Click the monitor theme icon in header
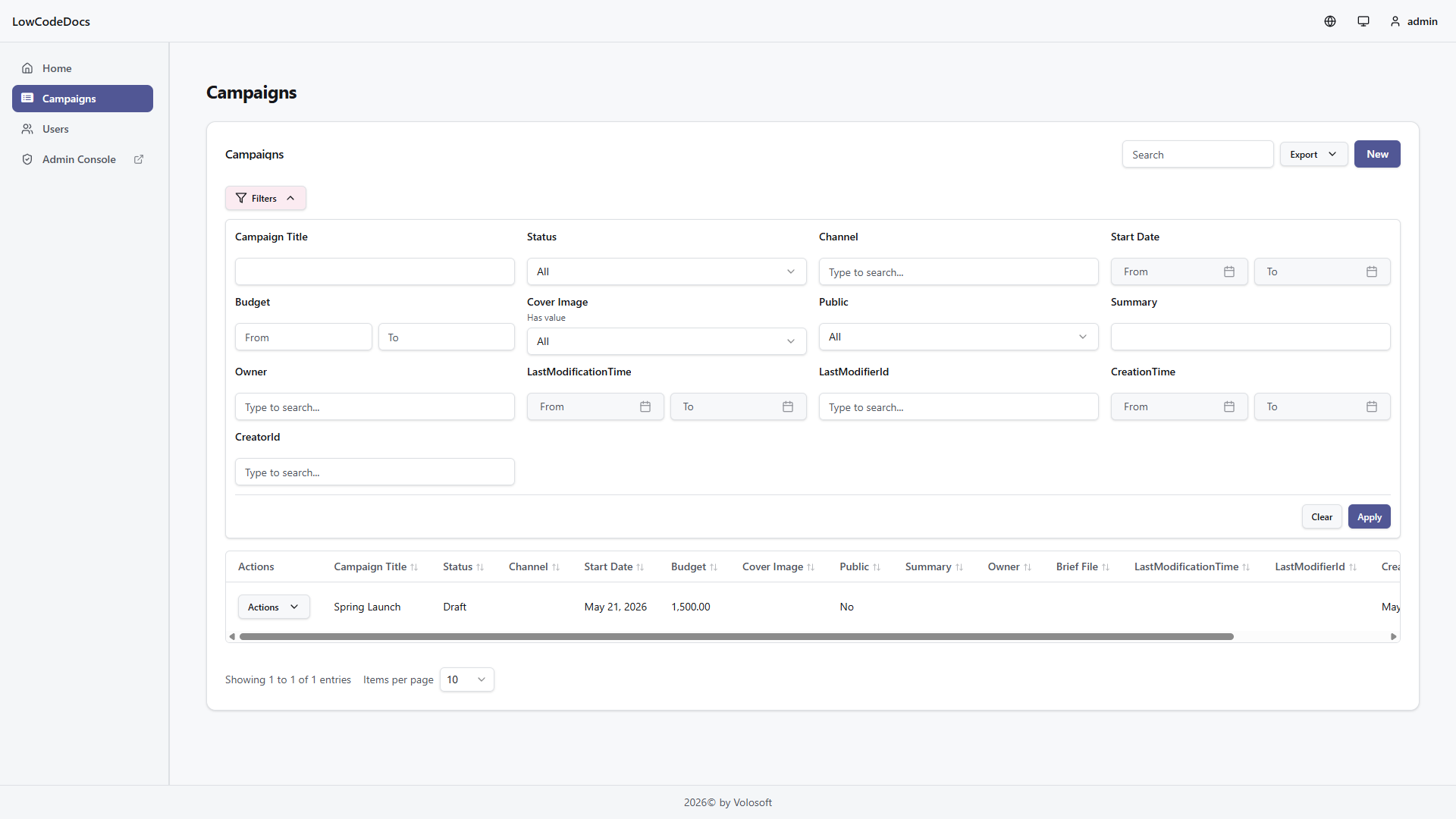This screenshot has width=1456, height=819. coord(1363,21)
